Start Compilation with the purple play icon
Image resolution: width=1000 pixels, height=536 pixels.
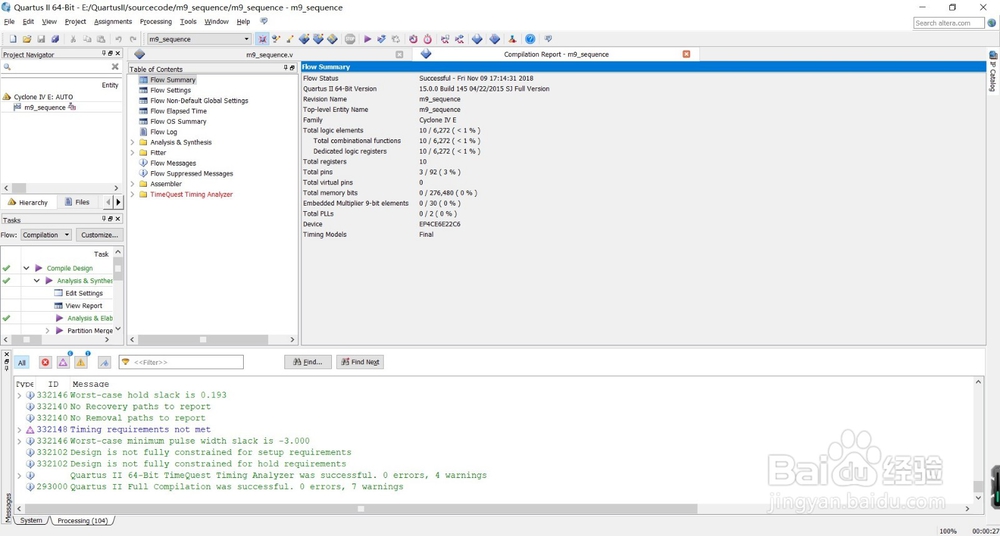(367, 39)
